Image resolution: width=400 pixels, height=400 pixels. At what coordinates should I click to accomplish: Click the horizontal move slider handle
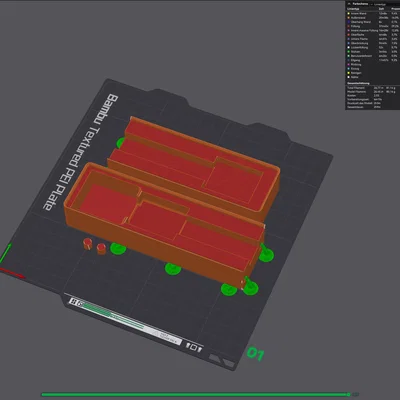349,395
